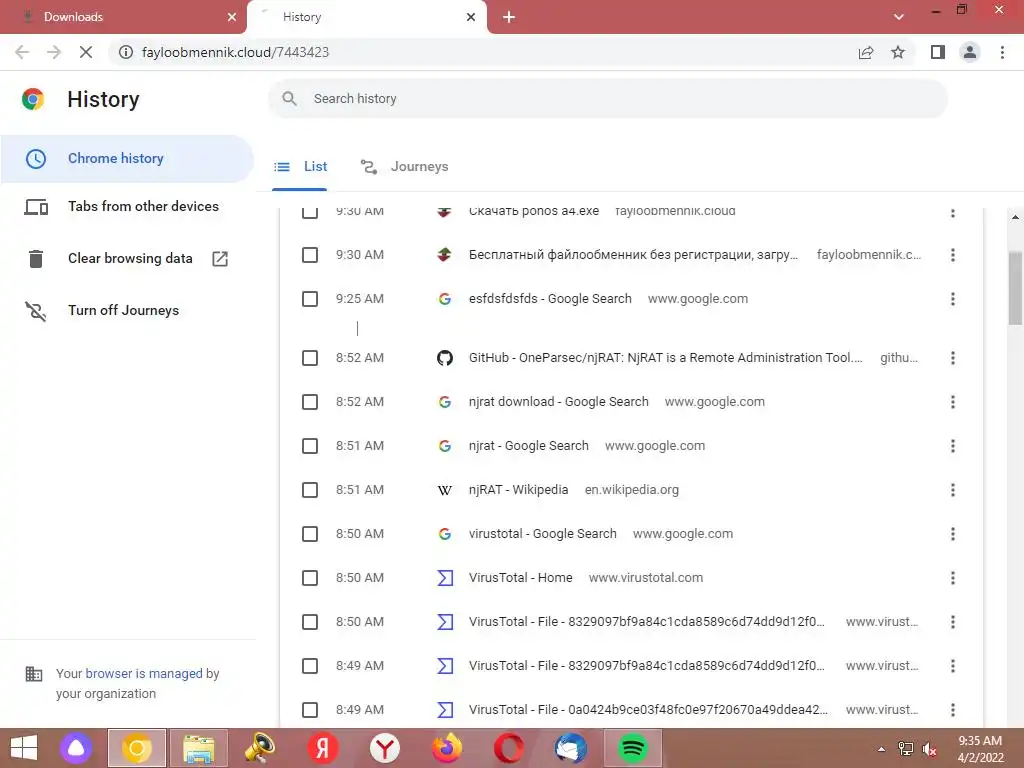
Task: Close the History tab
Action: (x=471, y=17)
